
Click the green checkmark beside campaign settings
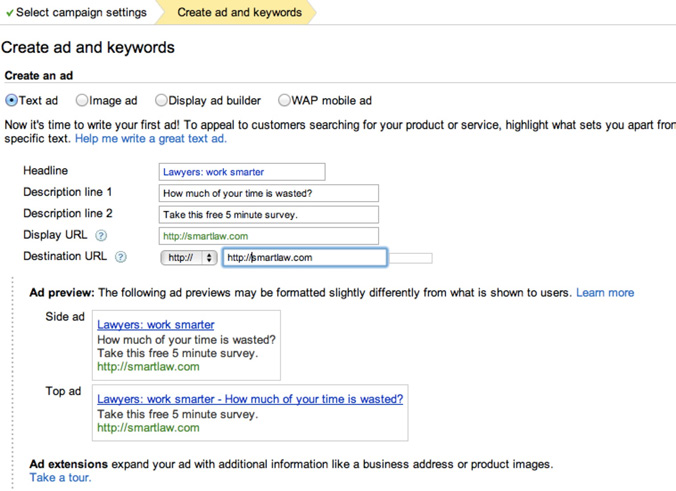coord(9,13)
